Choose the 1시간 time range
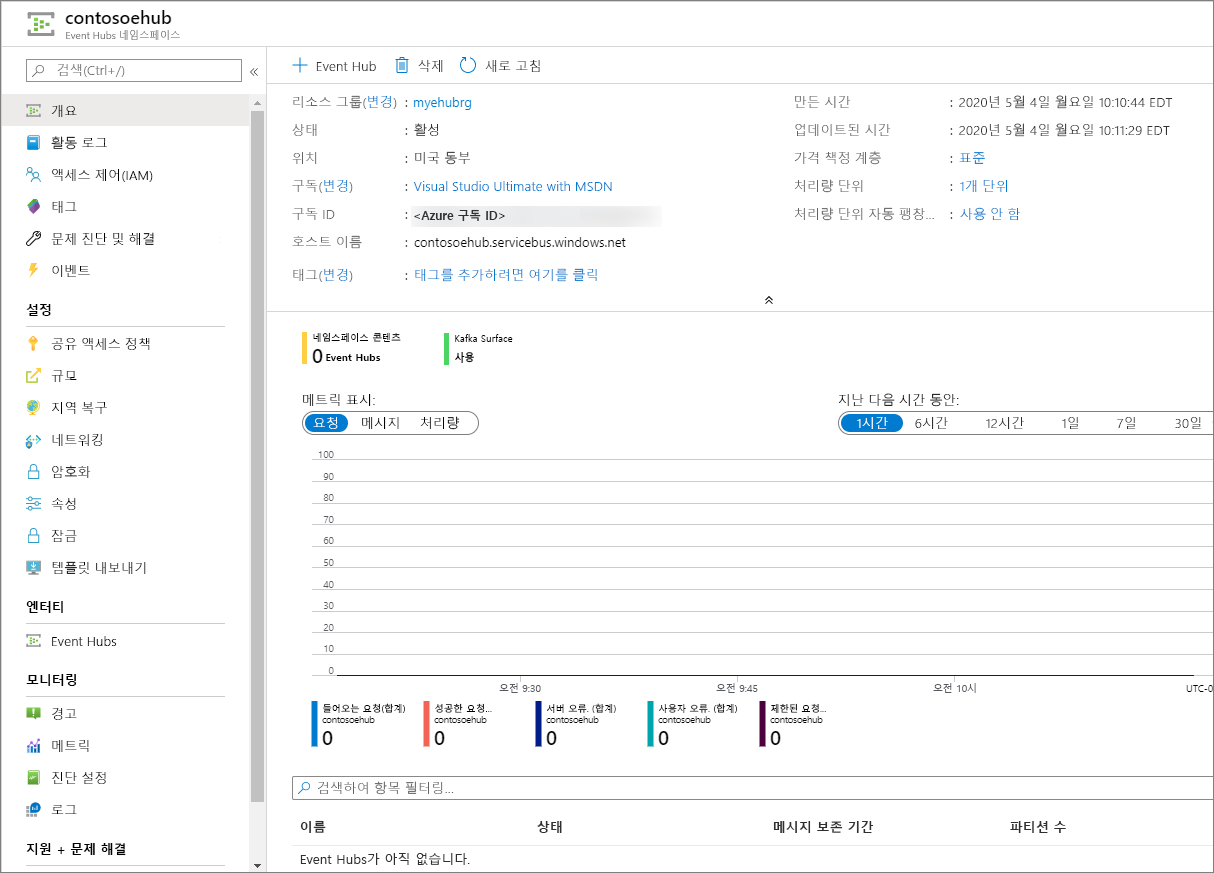The image size is (1214, 873). 872,423
